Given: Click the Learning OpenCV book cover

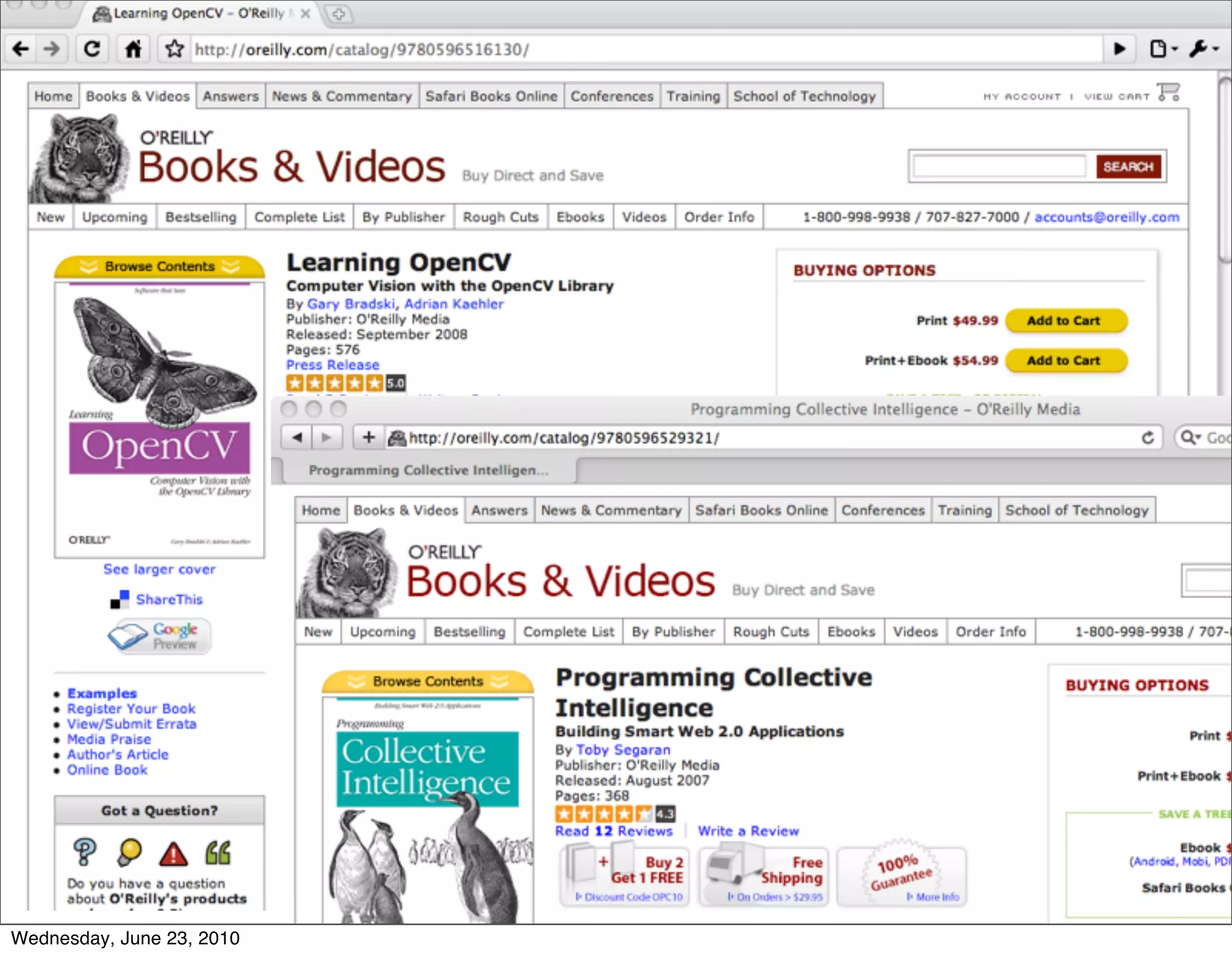Looking at the screenshot, I should (159, 419).
